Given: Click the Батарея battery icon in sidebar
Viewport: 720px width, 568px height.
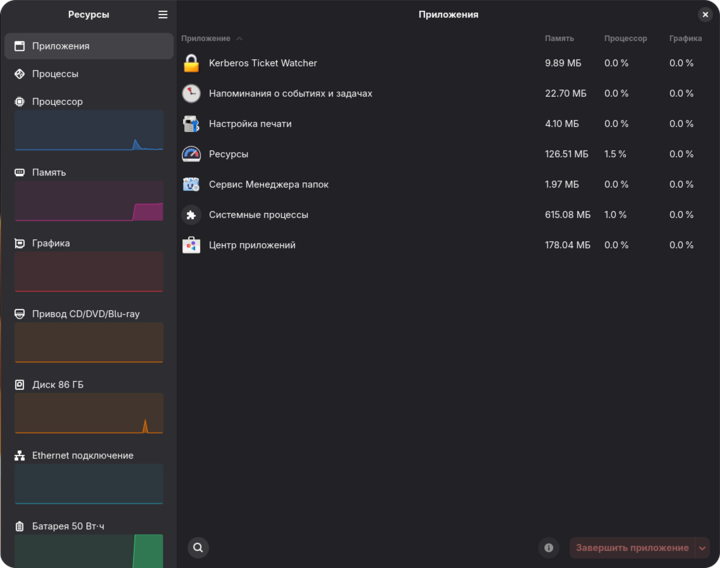Looking at the screenshot, I should pos(19,526).
